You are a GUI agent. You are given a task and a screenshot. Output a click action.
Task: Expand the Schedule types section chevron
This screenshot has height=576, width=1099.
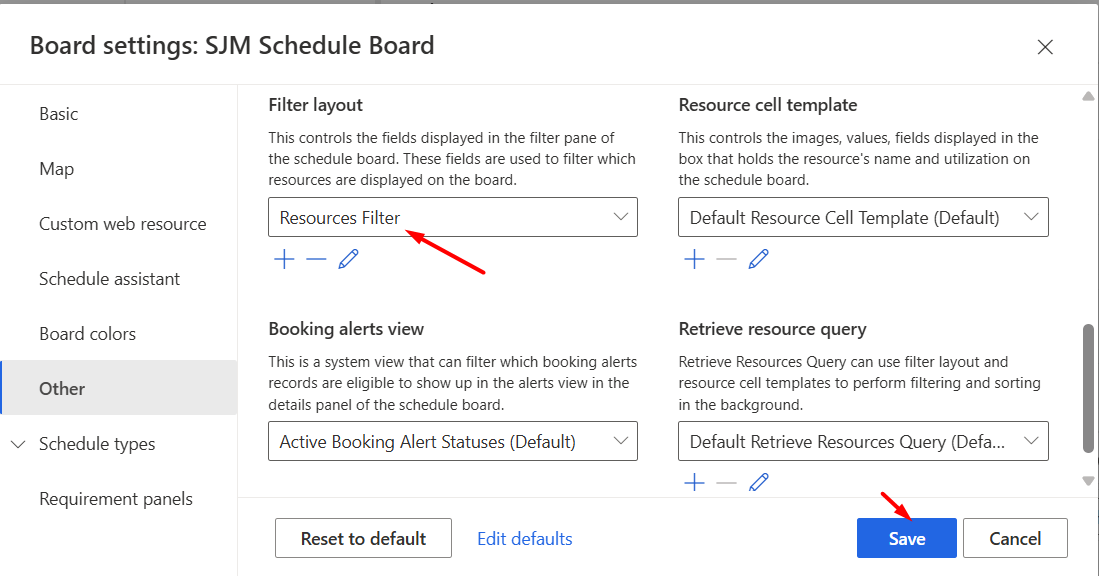(18, 444)
